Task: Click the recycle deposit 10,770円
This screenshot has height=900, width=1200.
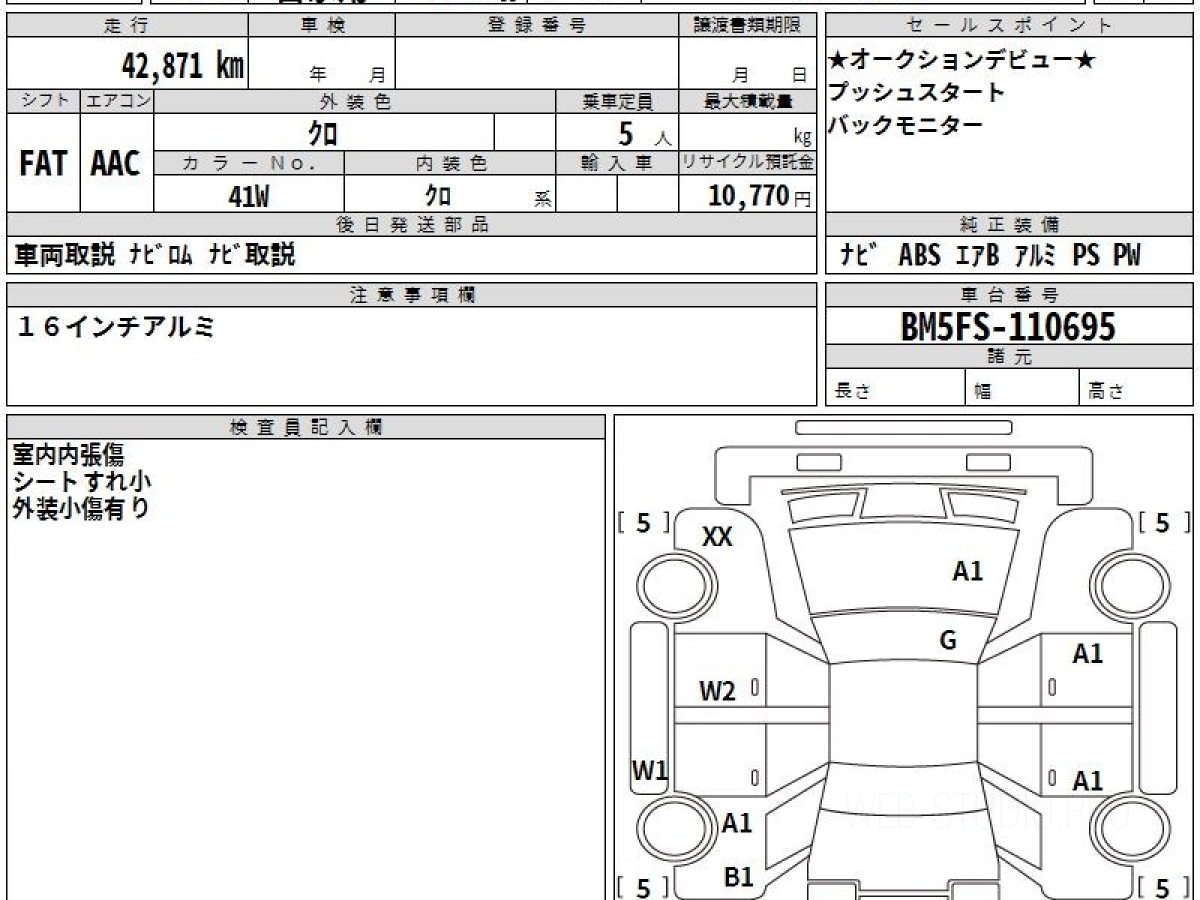Action: pos(760,196)
